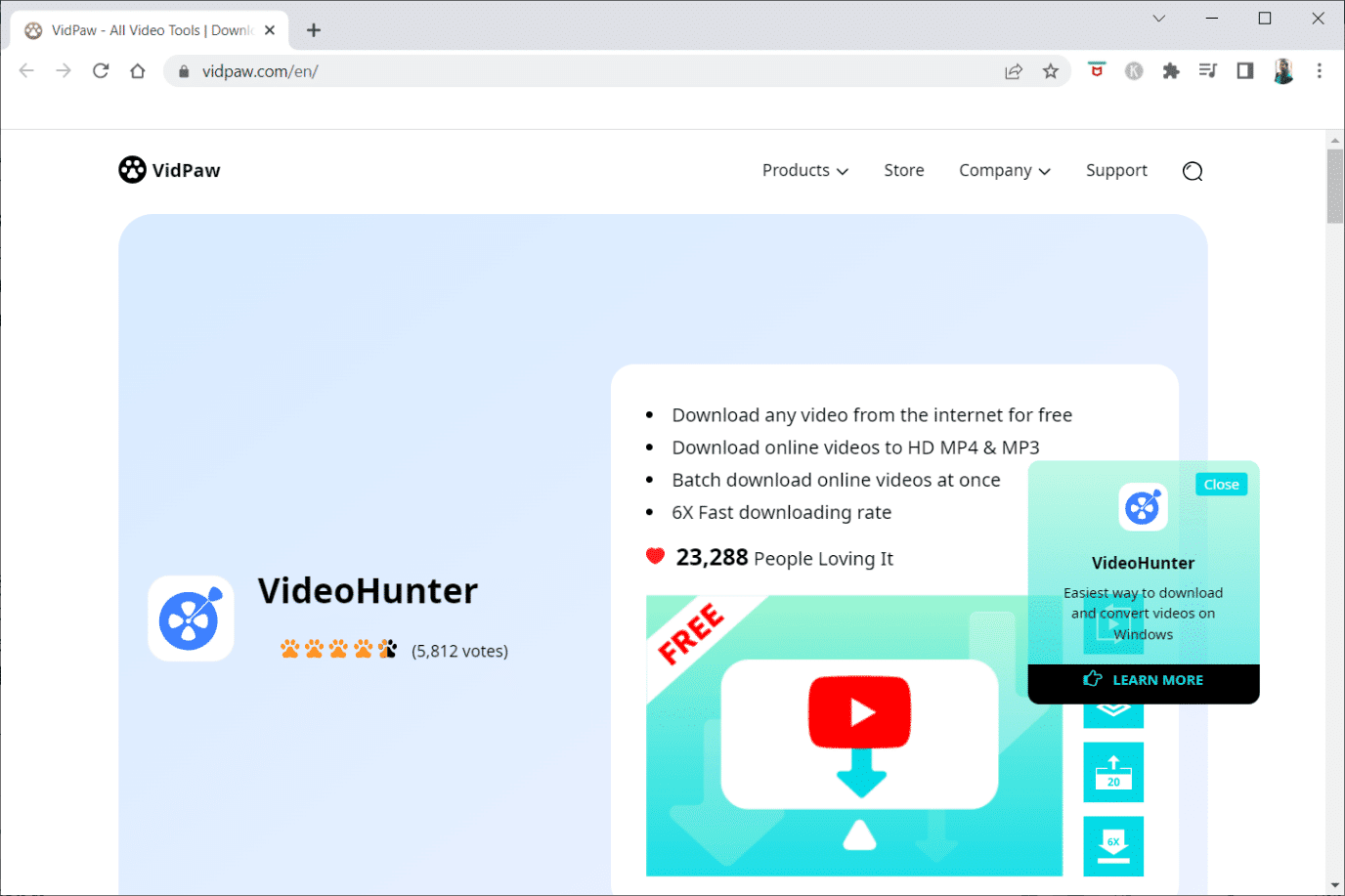Screen dimensions: 1345x896
Task: Click the vertical scrollbar thumb
Action: click(x=1335, y=187)
